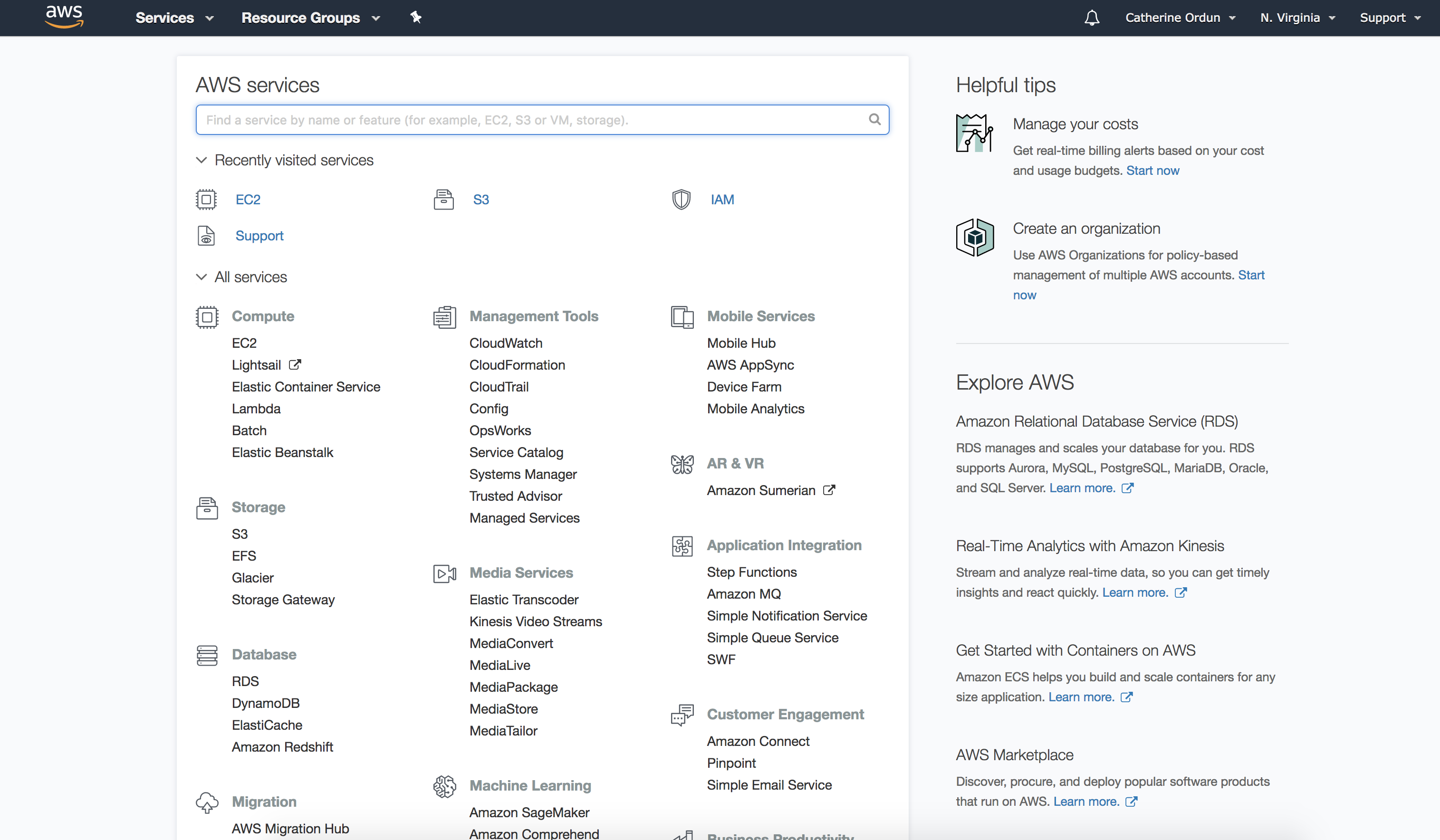The width and height of the screenshot is (1440, 840).
Task: Click the AR & VR butterfly icon
Action: [x=682, y=463]
